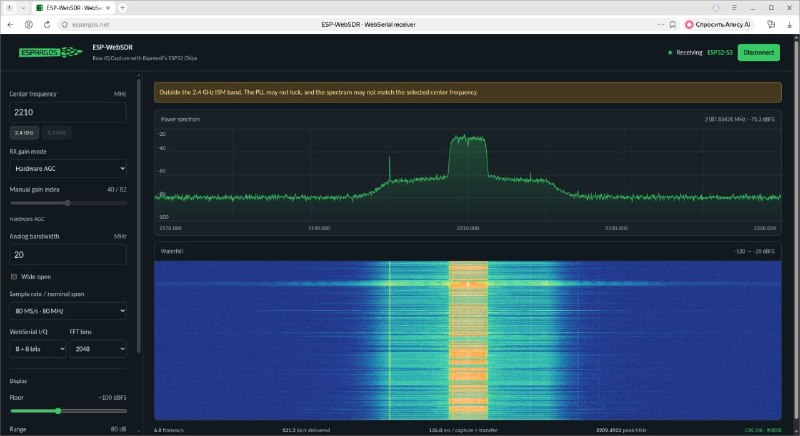Click the tab counter badge showing 1
This screenshot has height=436, width=800.
[x=9, y=8]
